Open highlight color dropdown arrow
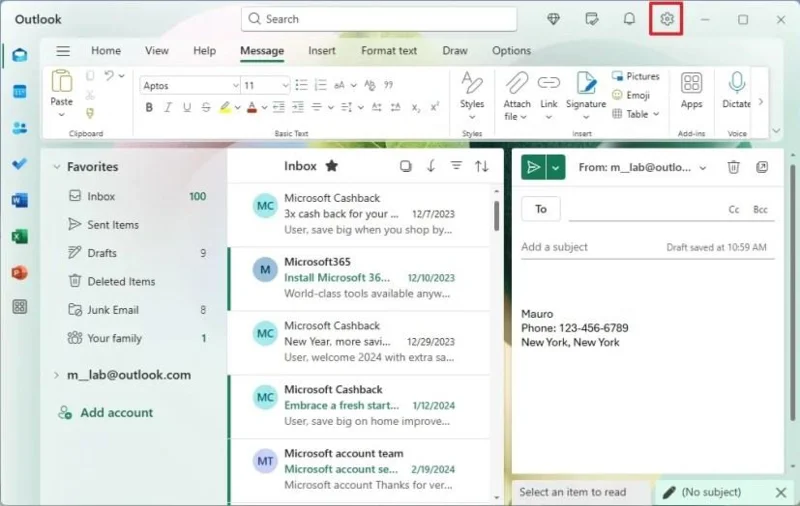The width and height of the screenshot is (800, 506). (x=238, y=108)
